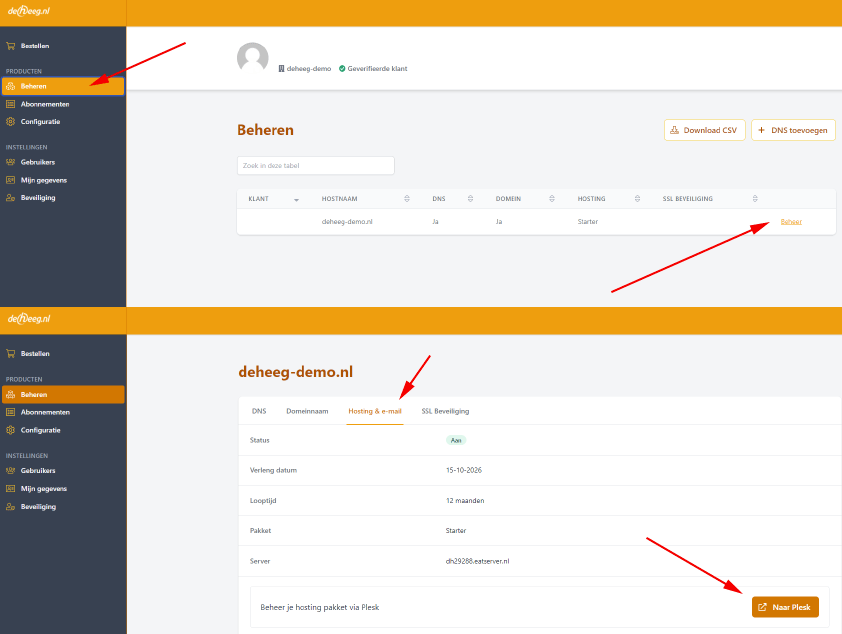Image resolution: width=842 pixels, height=634 pixels.
Task: Sort table by DNS column arrows
Action: click(470, 199)
